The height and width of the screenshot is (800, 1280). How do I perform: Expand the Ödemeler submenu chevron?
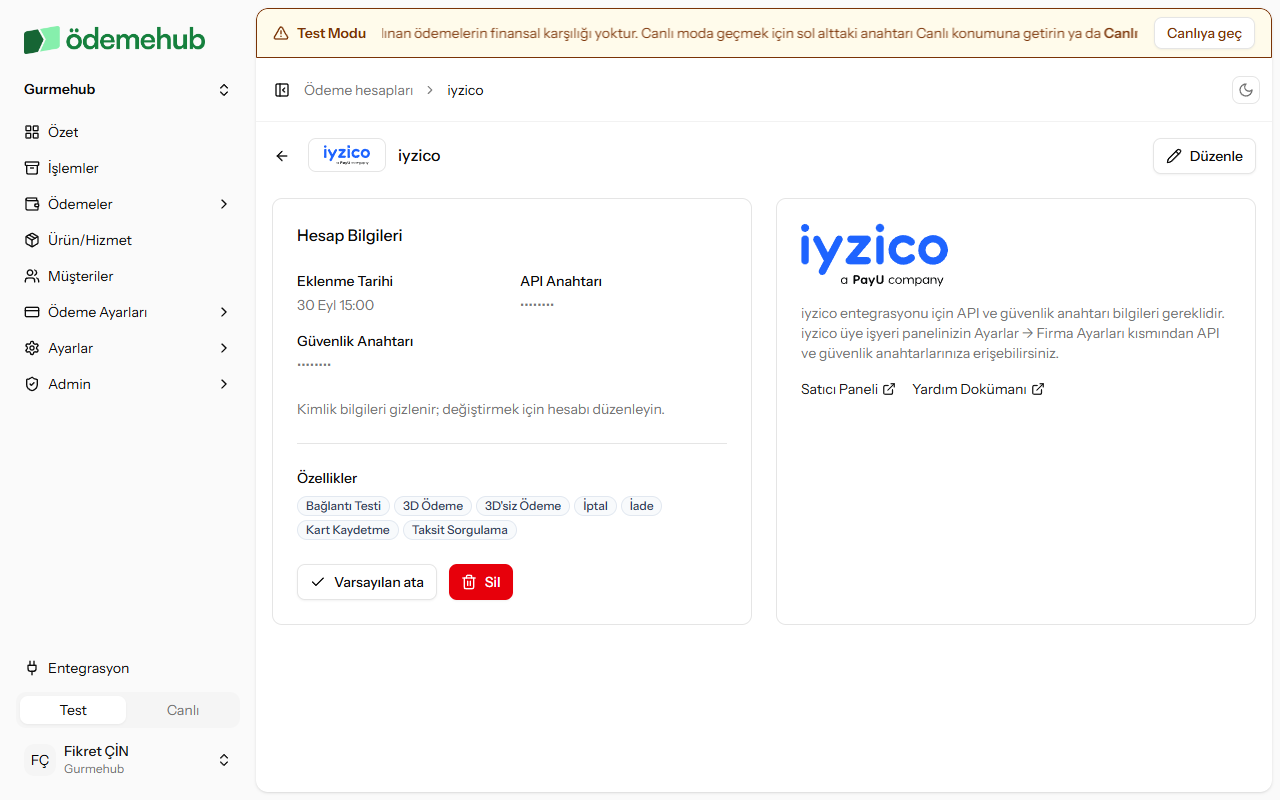point(224,204)
